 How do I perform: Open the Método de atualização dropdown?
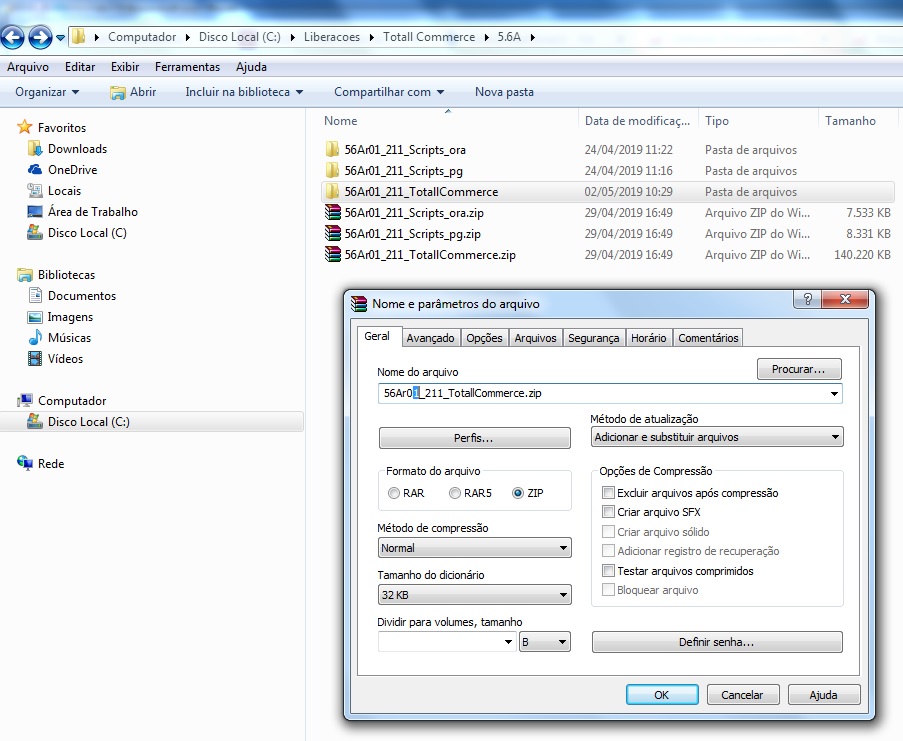(x=717, y=437)
